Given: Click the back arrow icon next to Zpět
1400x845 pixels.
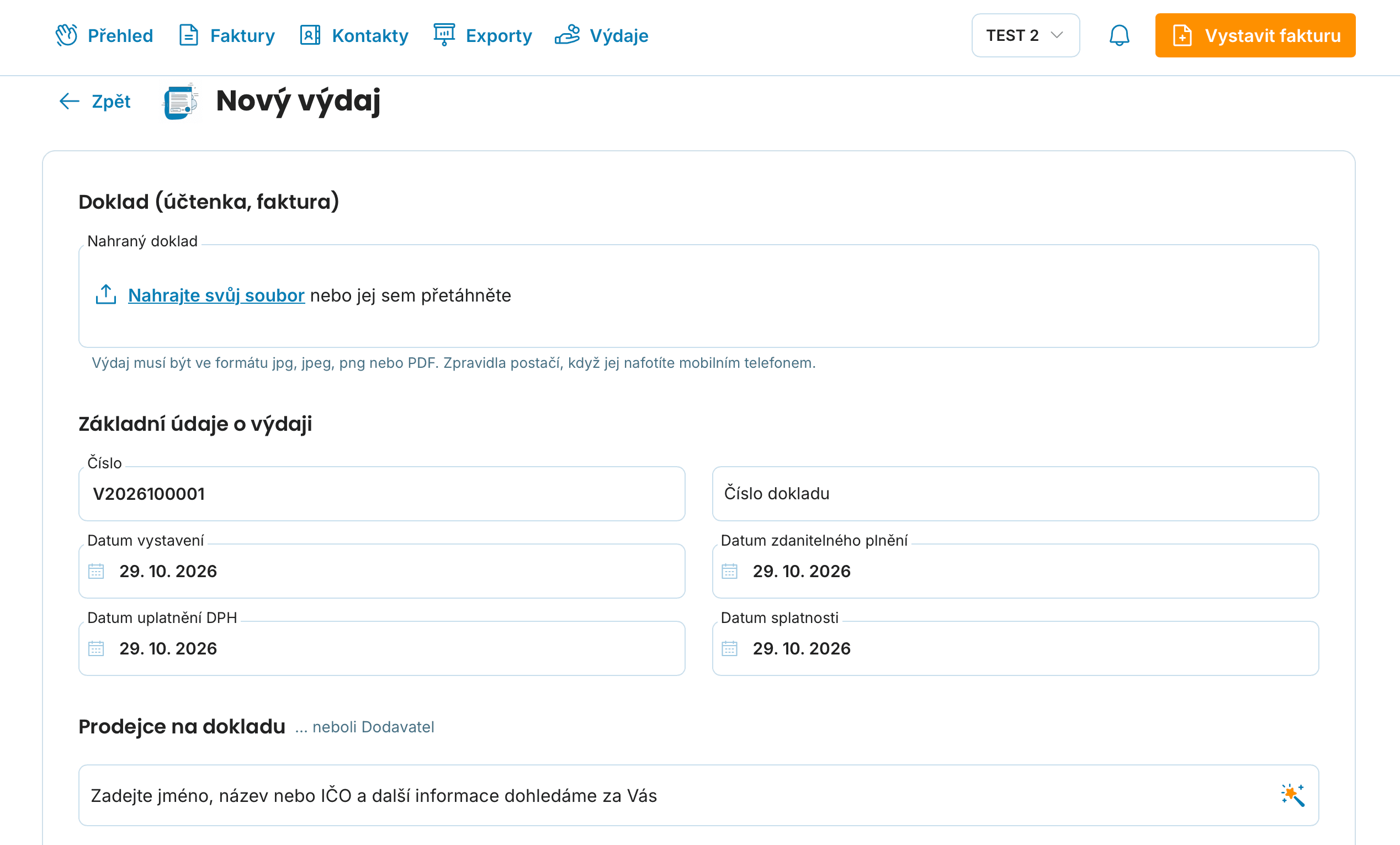Looking at the screenshot, I should pyautogui.click(x=70, y=101).
